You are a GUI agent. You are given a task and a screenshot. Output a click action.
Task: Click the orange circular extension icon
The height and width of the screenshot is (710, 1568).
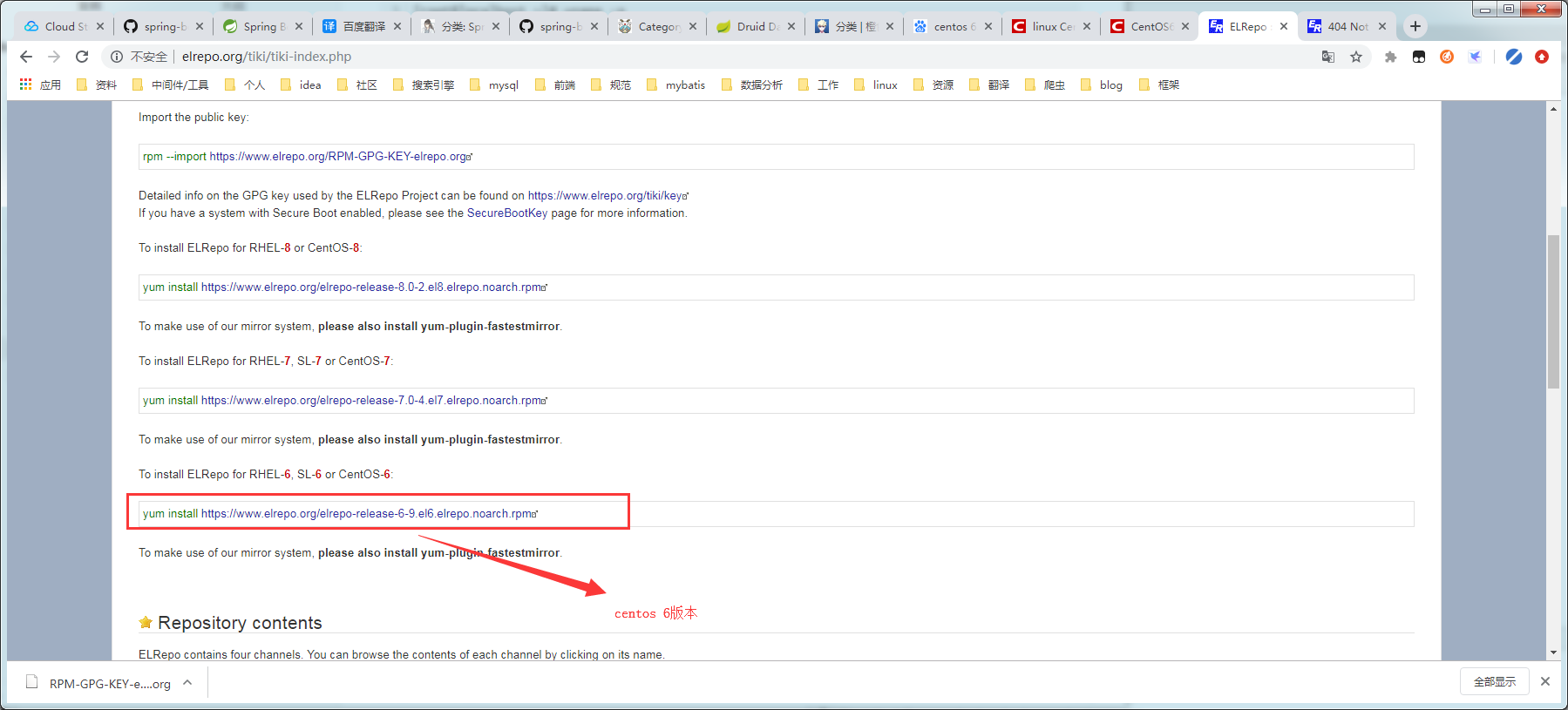click(x=1447, y=57)
